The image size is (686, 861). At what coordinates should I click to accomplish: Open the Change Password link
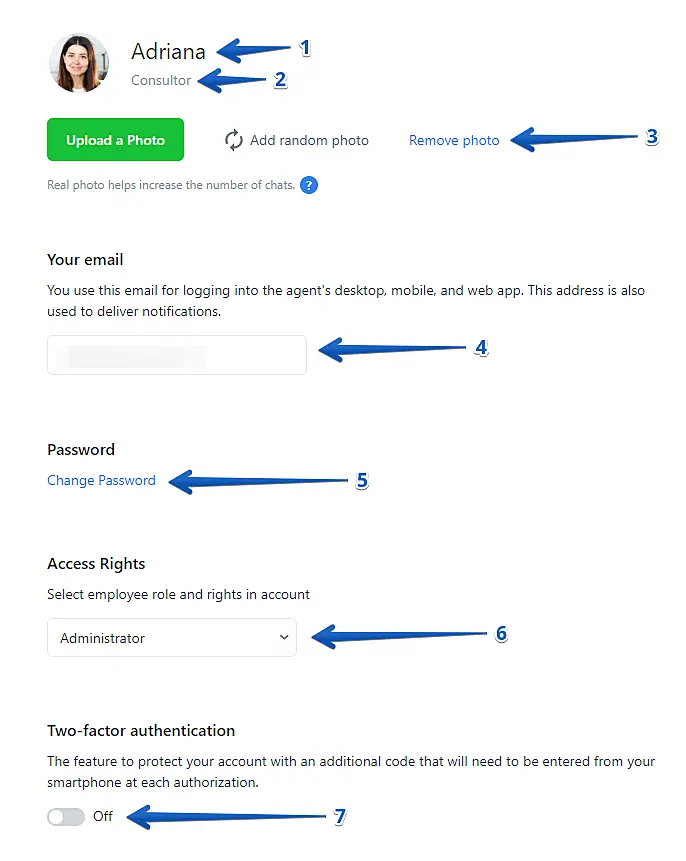tap(101, 480)
